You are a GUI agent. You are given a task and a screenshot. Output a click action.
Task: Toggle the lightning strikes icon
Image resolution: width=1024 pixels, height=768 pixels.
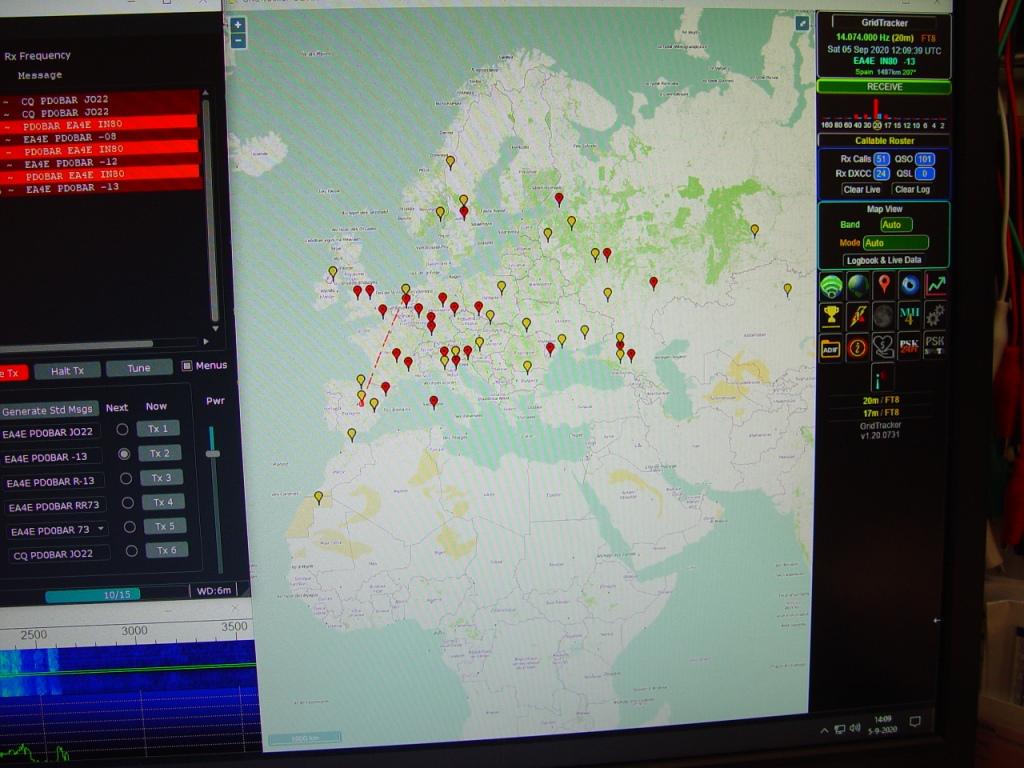pyautogui.click(x=857, y=316)
